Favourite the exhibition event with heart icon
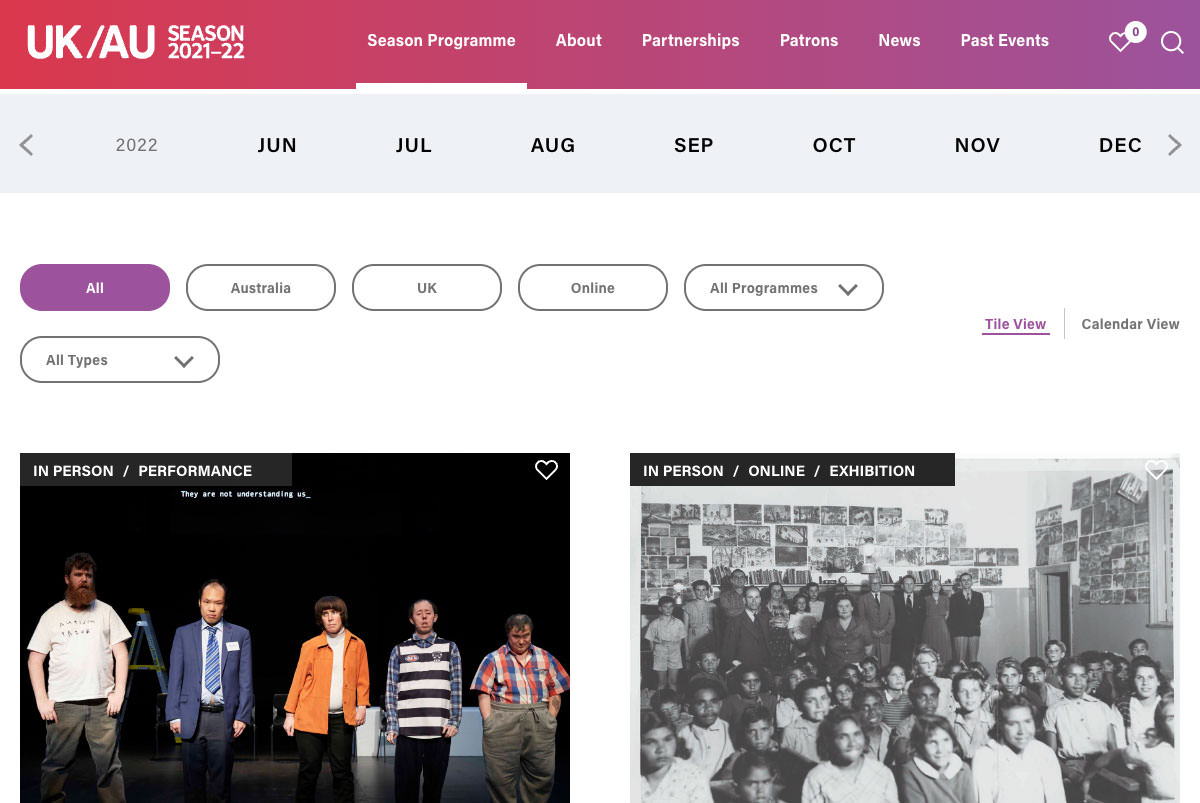The height and width of the screenshot is (803, 1200). [1156, 470]
